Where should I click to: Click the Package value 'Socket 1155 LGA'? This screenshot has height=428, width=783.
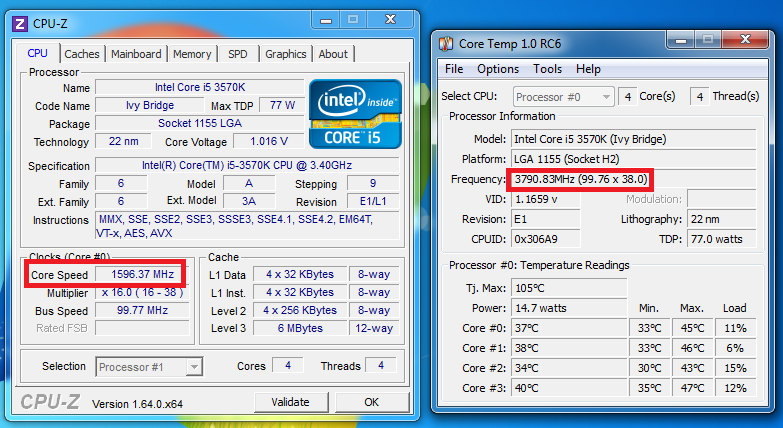click(200, 123)
